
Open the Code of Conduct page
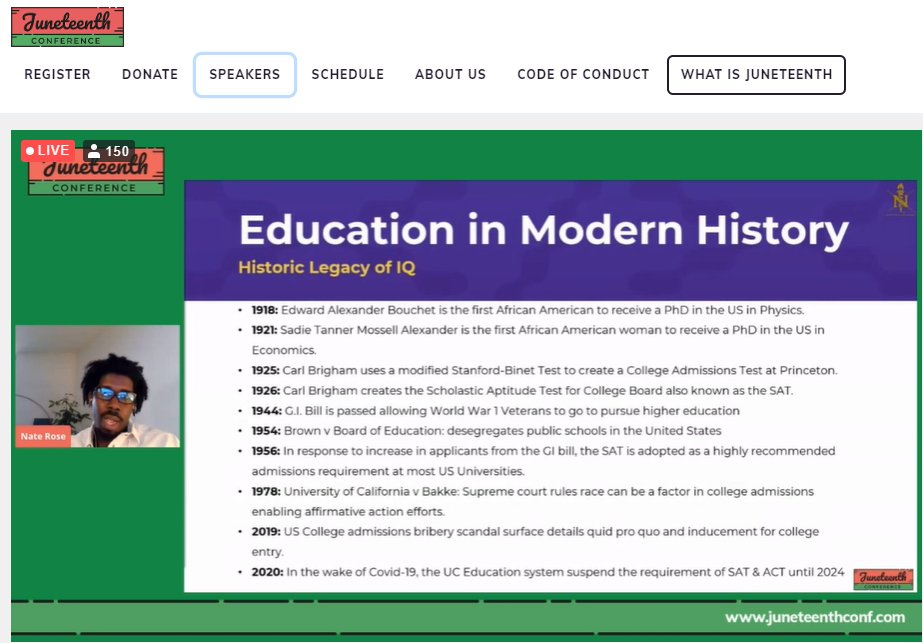click(583, 74)
